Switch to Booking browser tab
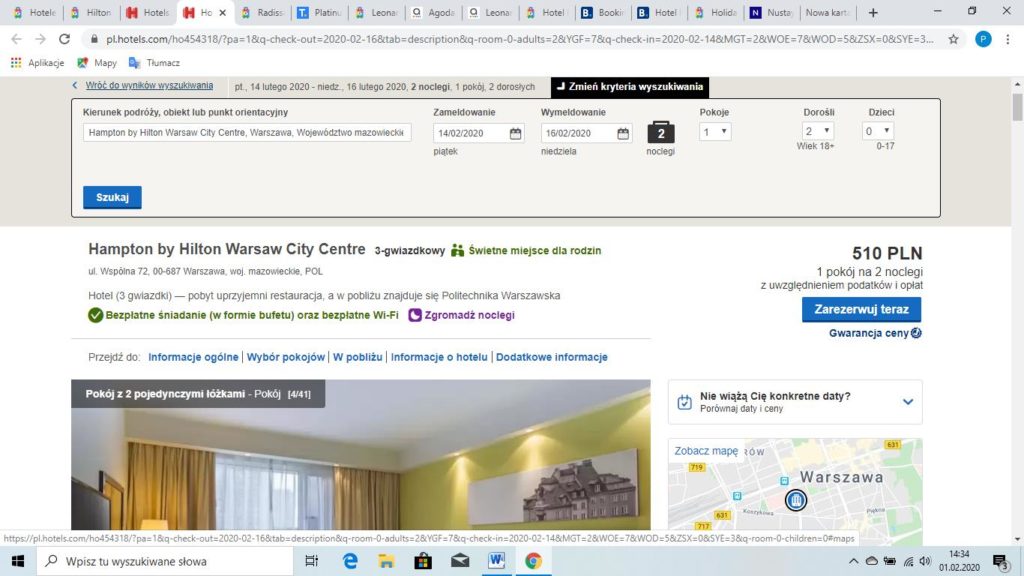The width and height of the screenshot is (1024, 576). click(603, 12)
